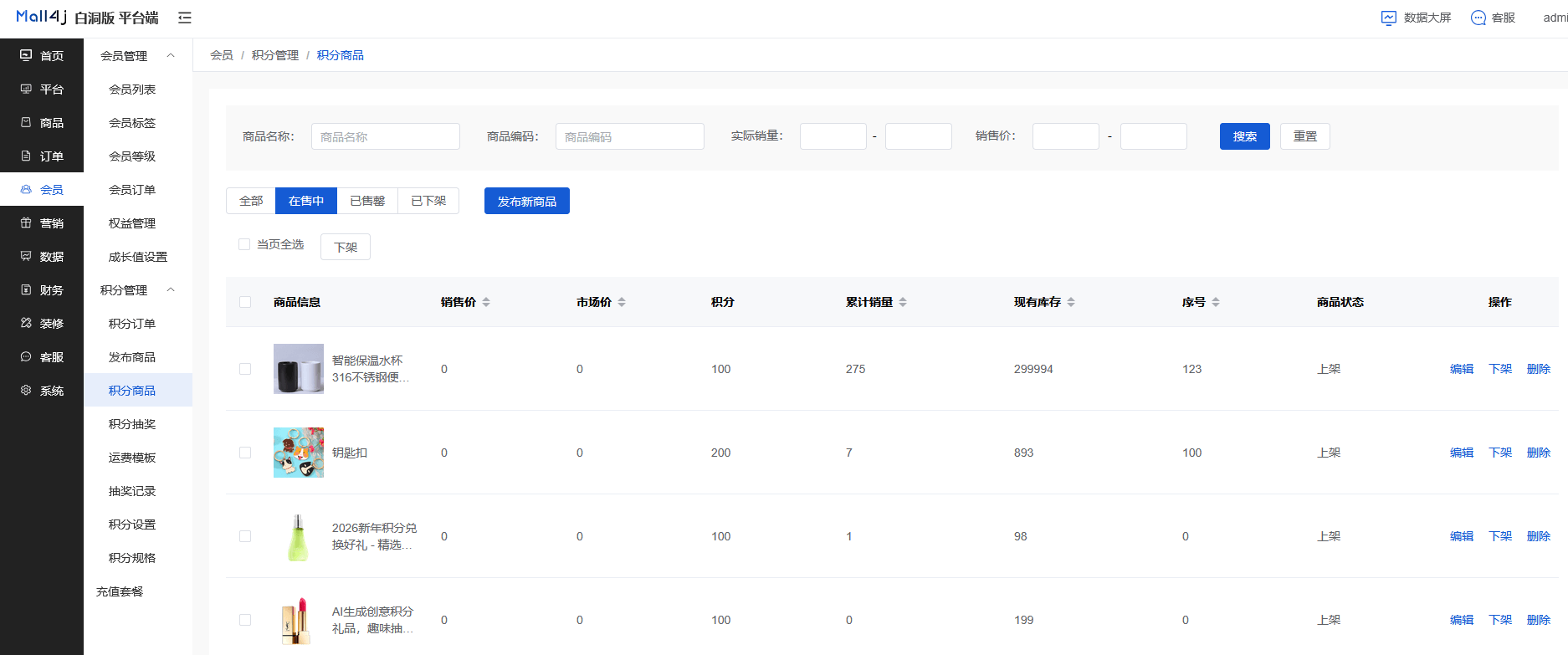1568x655 pixels.
Task: Click the 平台 platform icon in sidebar
Action: pos(26,89)
